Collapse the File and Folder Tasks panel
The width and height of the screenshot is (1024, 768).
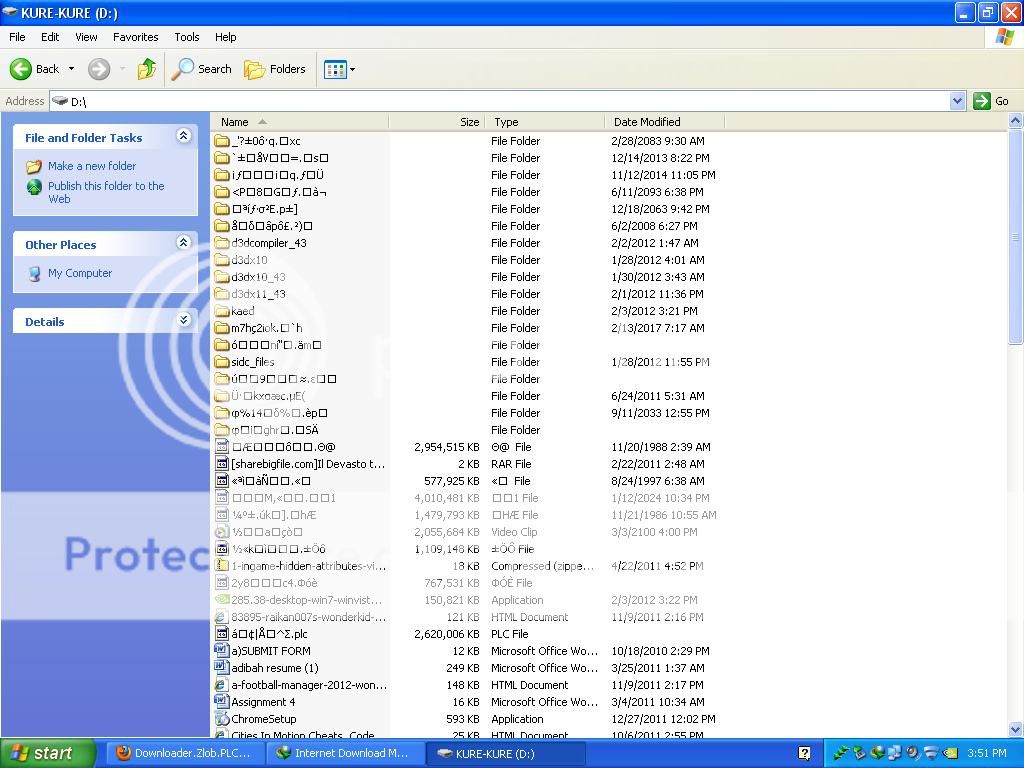pyautogui.click(x=183, y=137)
